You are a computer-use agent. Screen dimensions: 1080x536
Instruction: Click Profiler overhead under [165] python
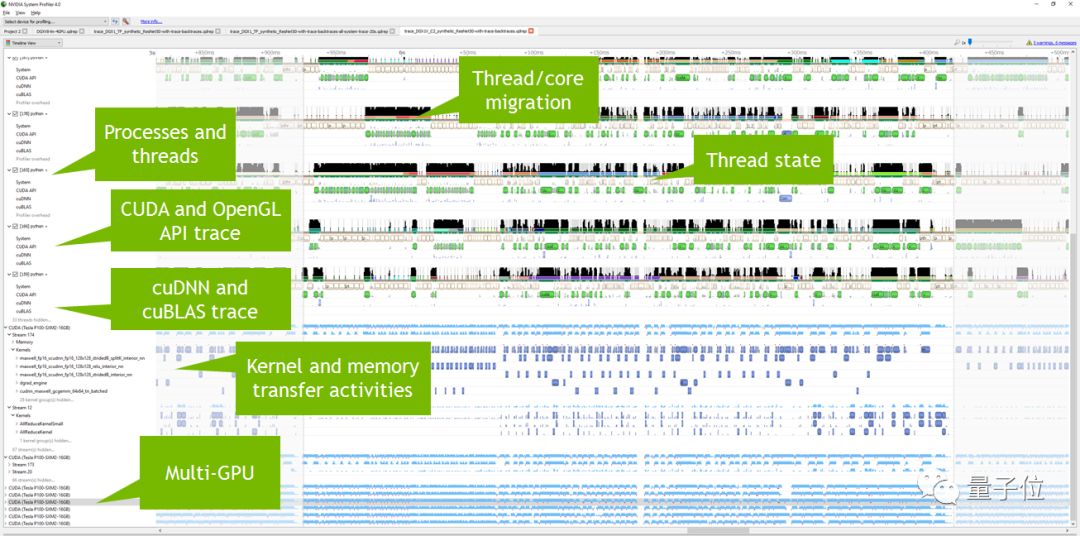pos(32,215)
